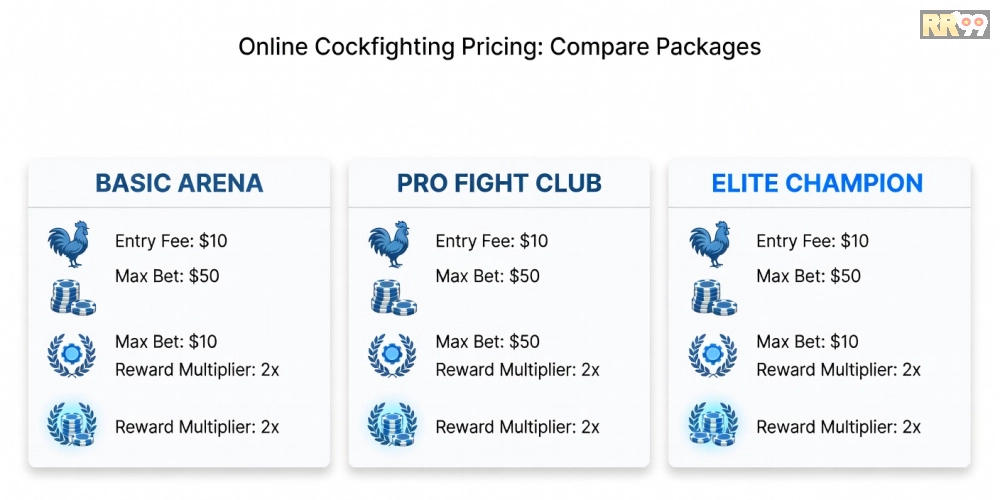Image resolution: width=1000 pixels, height=500 pixels.
Task: Click the rooster icon in Basic Arena
Action: (x=69, y=246)
